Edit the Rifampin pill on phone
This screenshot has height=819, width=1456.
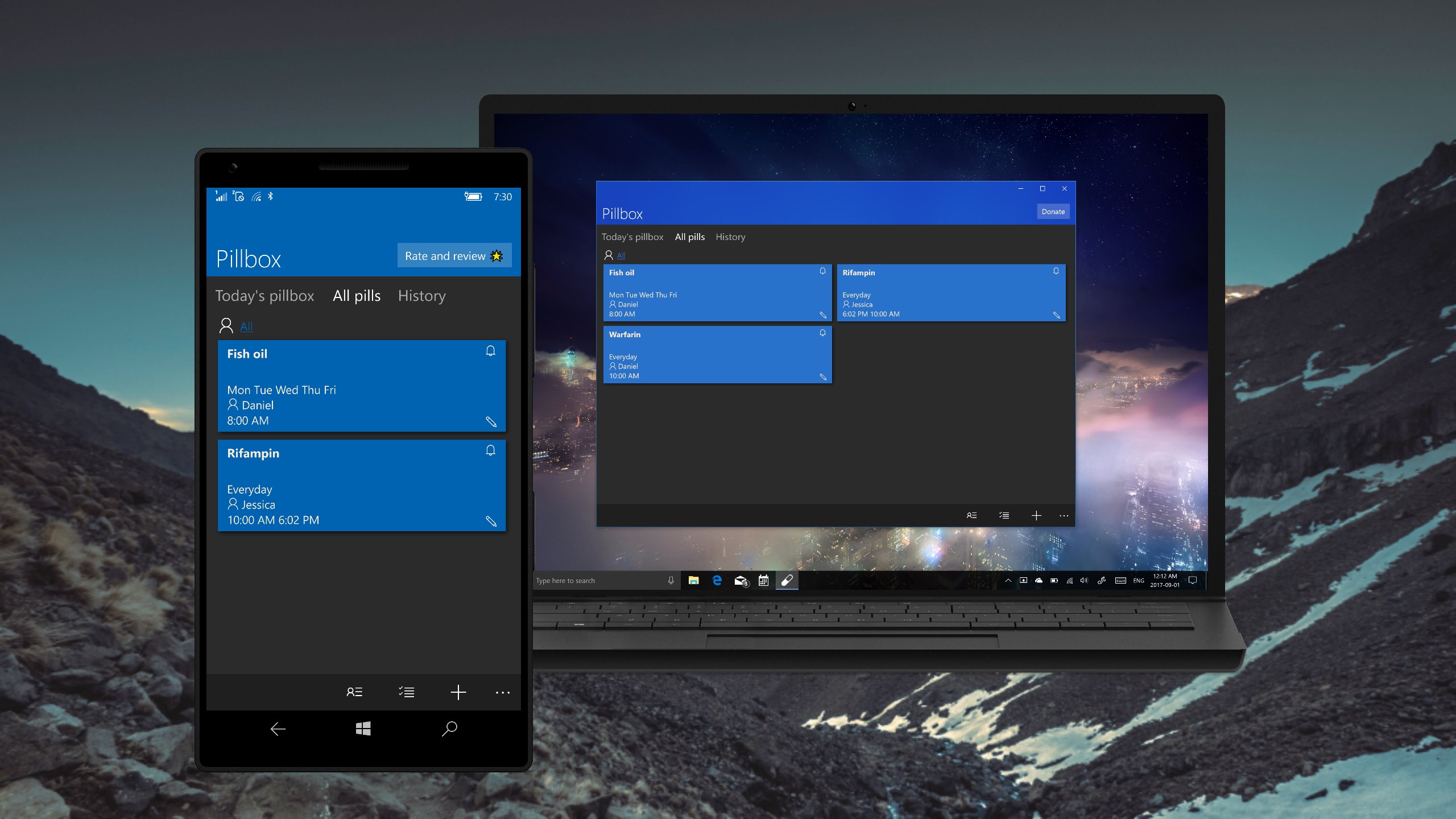click(x=491, y=521)
